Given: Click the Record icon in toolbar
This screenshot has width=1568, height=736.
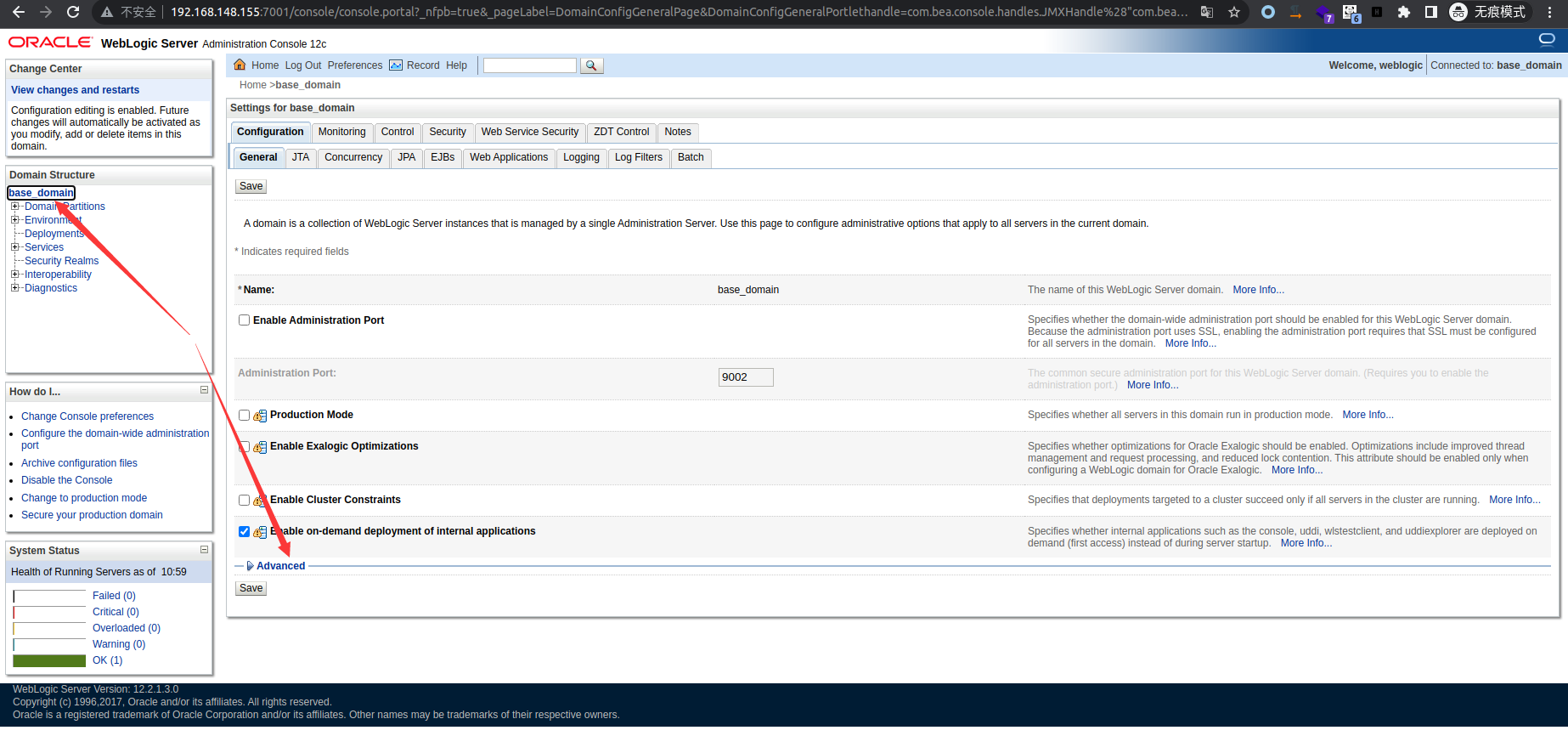Looking at the screenshot, I should tap(396, 65).
